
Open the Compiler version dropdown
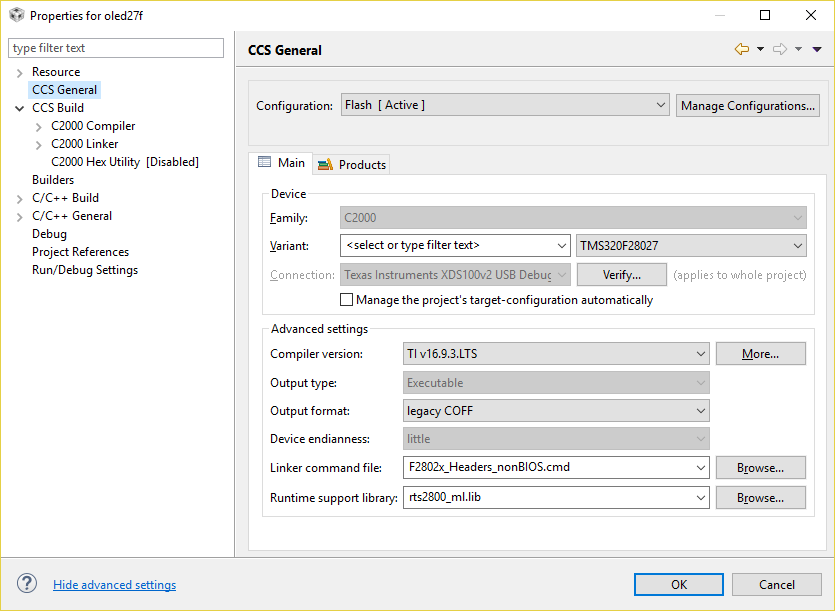[556, 353]
